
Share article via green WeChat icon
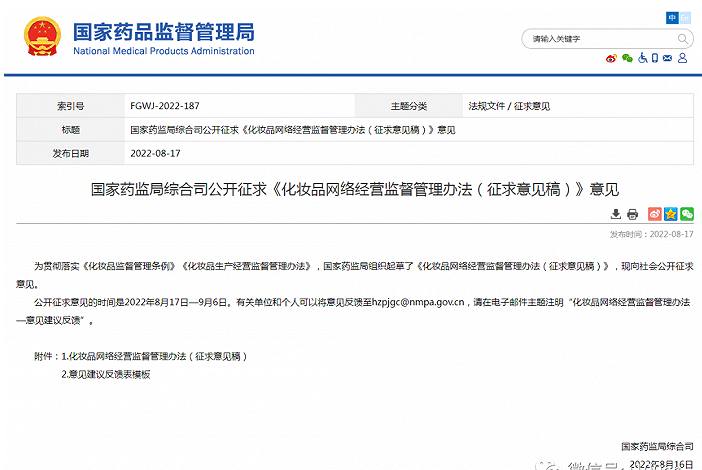pyautogui.click(x=687, y=214)
